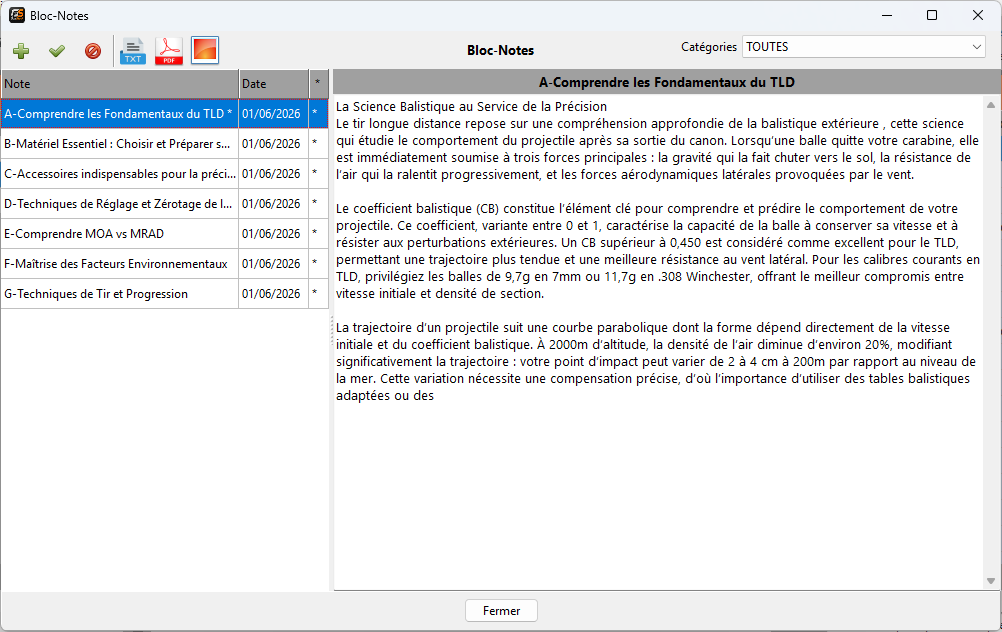Image resolution: width=1002 pixels, height=632 pixels.
Task: Click the paragraph starting 'Le coefficient balistique (CB)'
Action: click(x=658, y=251)
